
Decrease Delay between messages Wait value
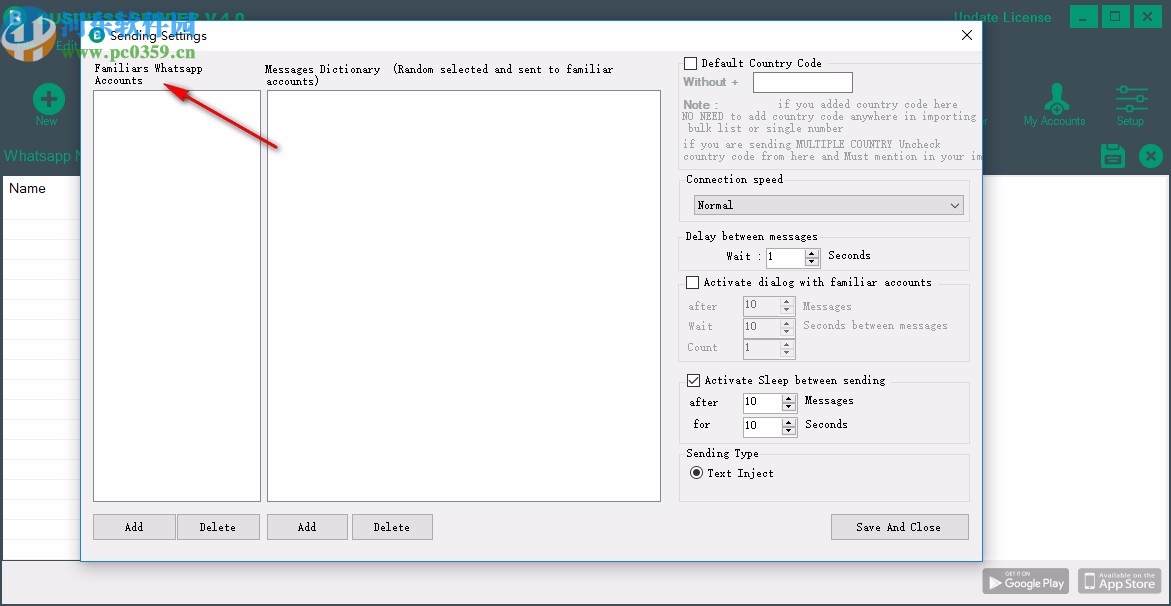click(x=813, y=262)
